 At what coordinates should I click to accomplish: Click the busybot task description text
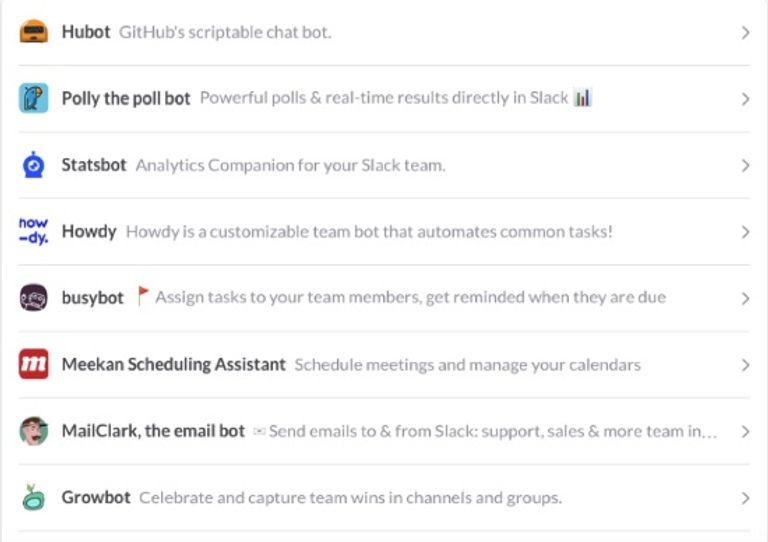(410, 298)
